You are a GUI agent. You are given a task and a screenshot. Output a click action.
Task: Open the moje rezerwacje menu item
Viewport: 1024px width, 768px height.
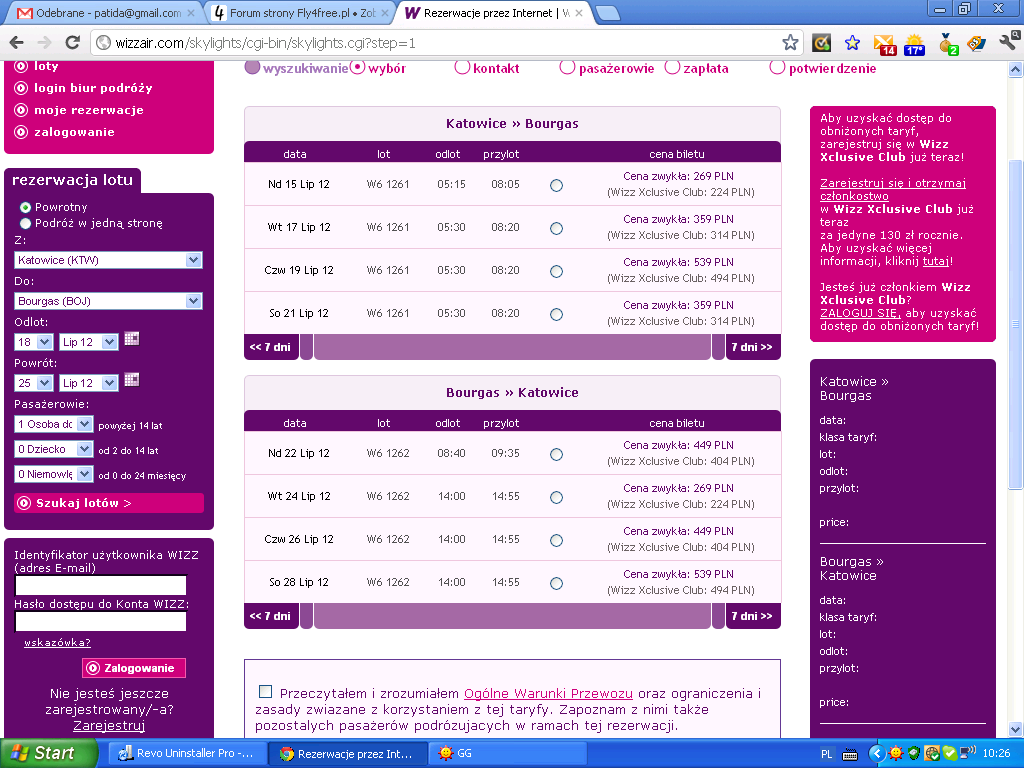(89, 110)
